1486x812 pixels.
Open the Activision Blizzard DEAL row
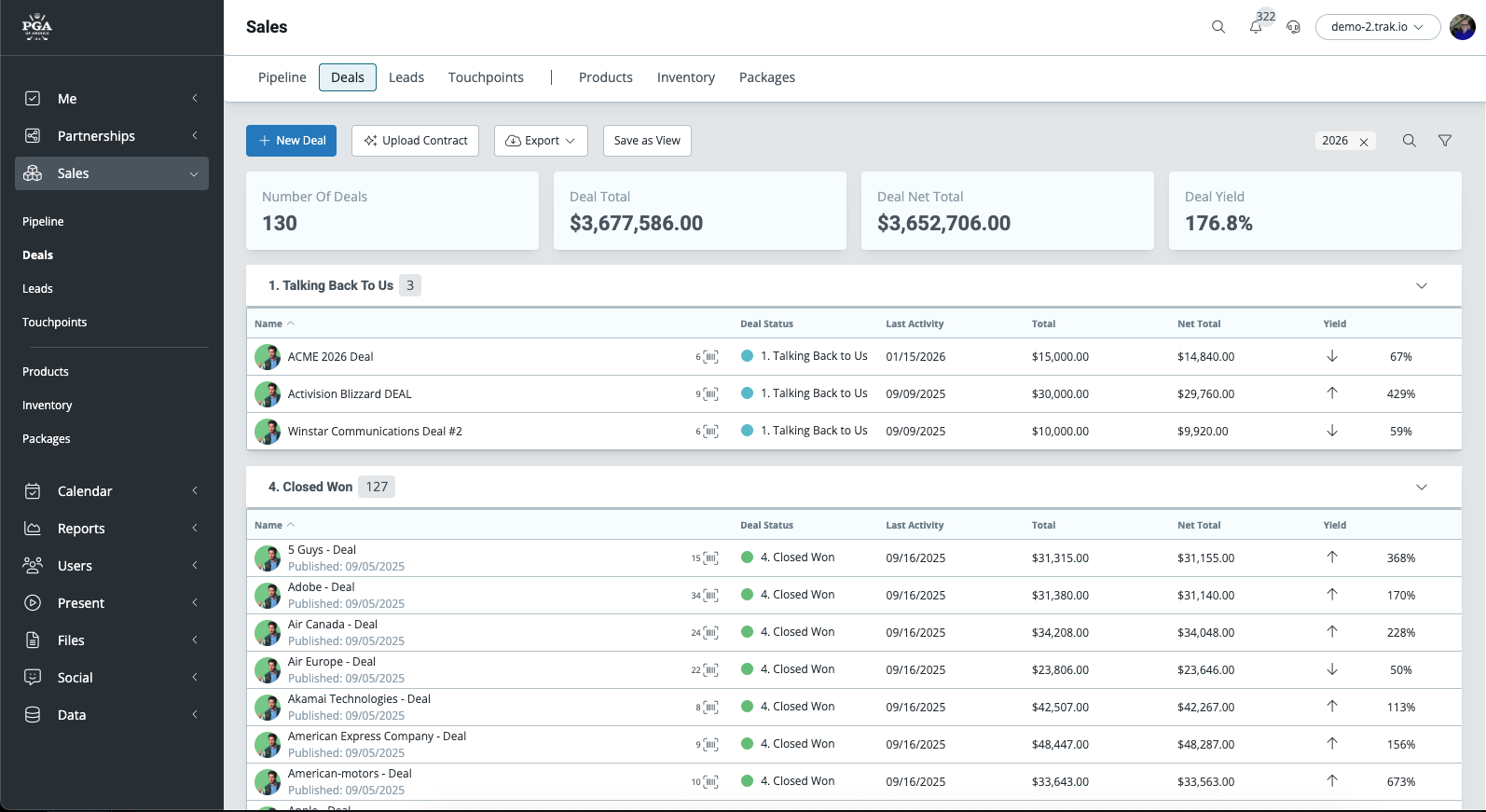tap(854, 394)
